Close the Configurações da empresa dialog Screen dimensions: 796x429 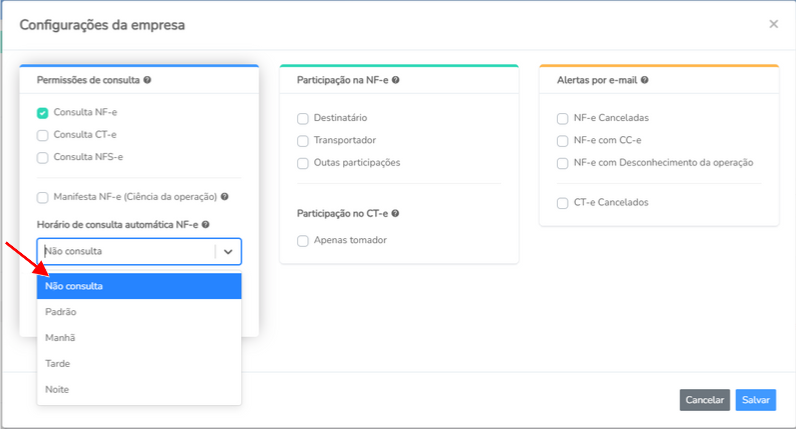pos(773,24)
